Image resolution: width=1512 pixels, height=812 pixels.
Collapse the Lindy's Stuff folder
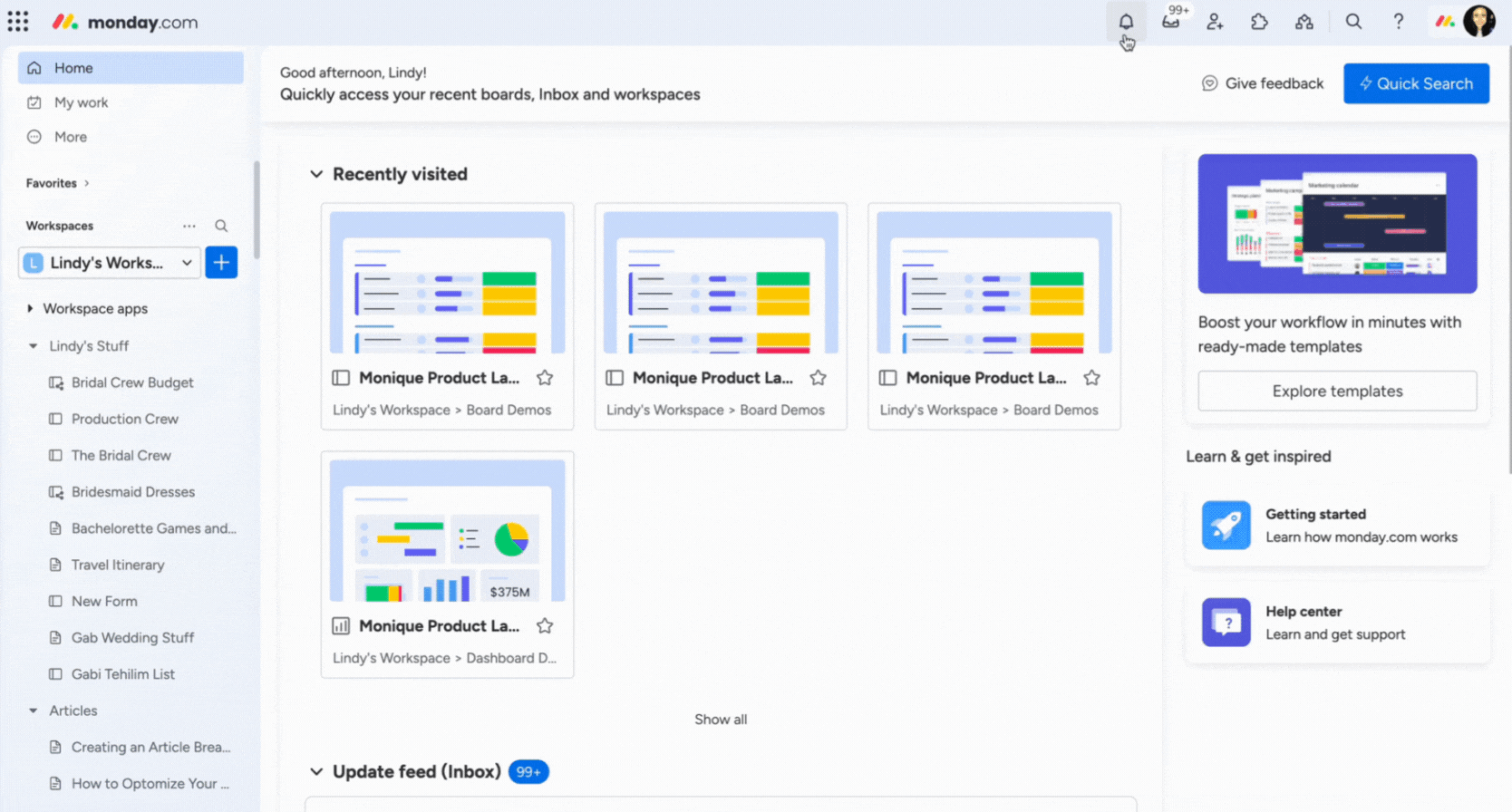tap(34, 346)
